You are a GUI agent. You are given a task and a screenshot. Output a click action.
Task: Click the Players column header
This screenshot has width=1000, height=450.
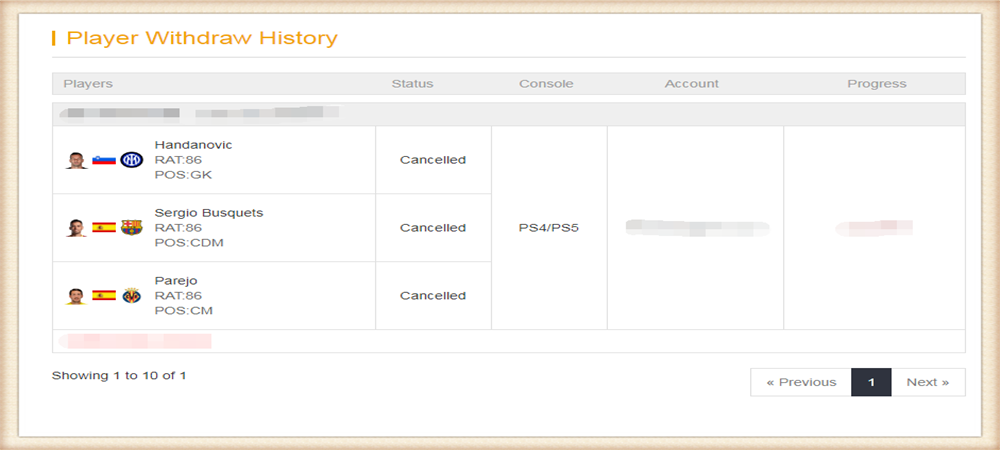coord(88,83)
